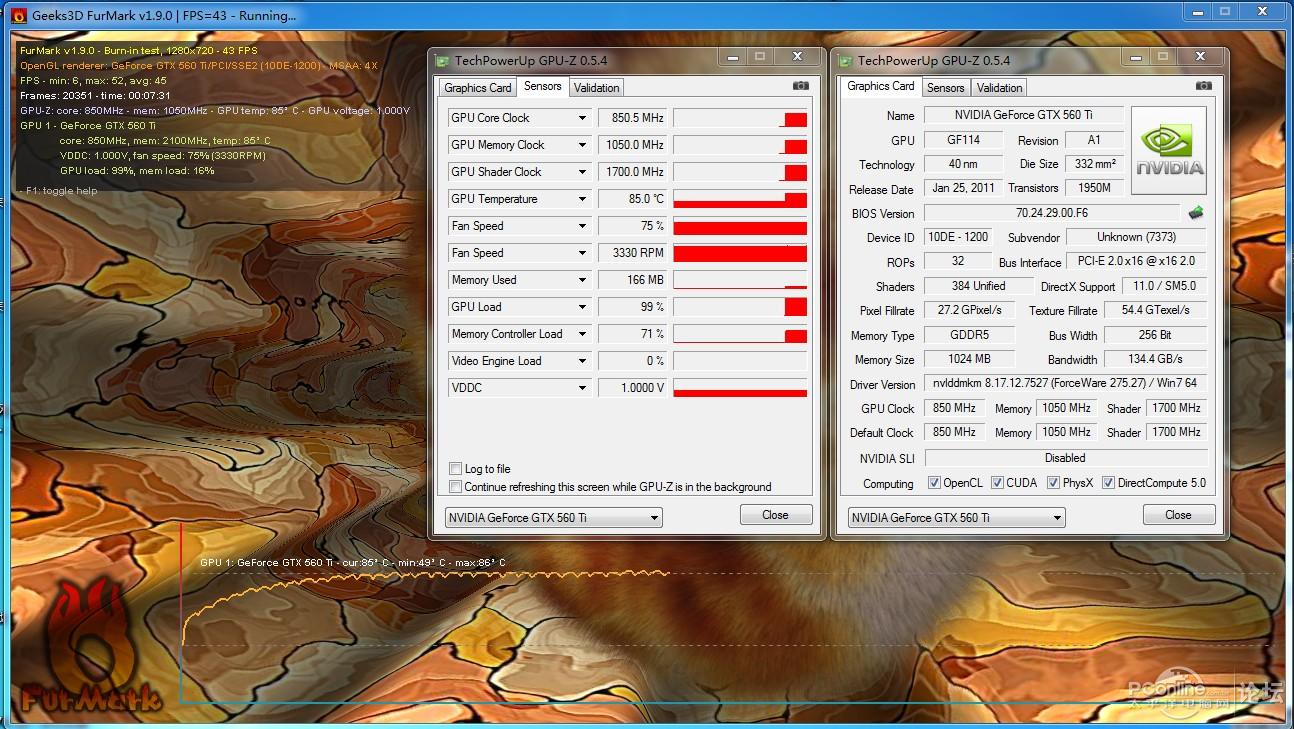Minimize the FurMark window

pyautogui.click(x=1198, y=12)
